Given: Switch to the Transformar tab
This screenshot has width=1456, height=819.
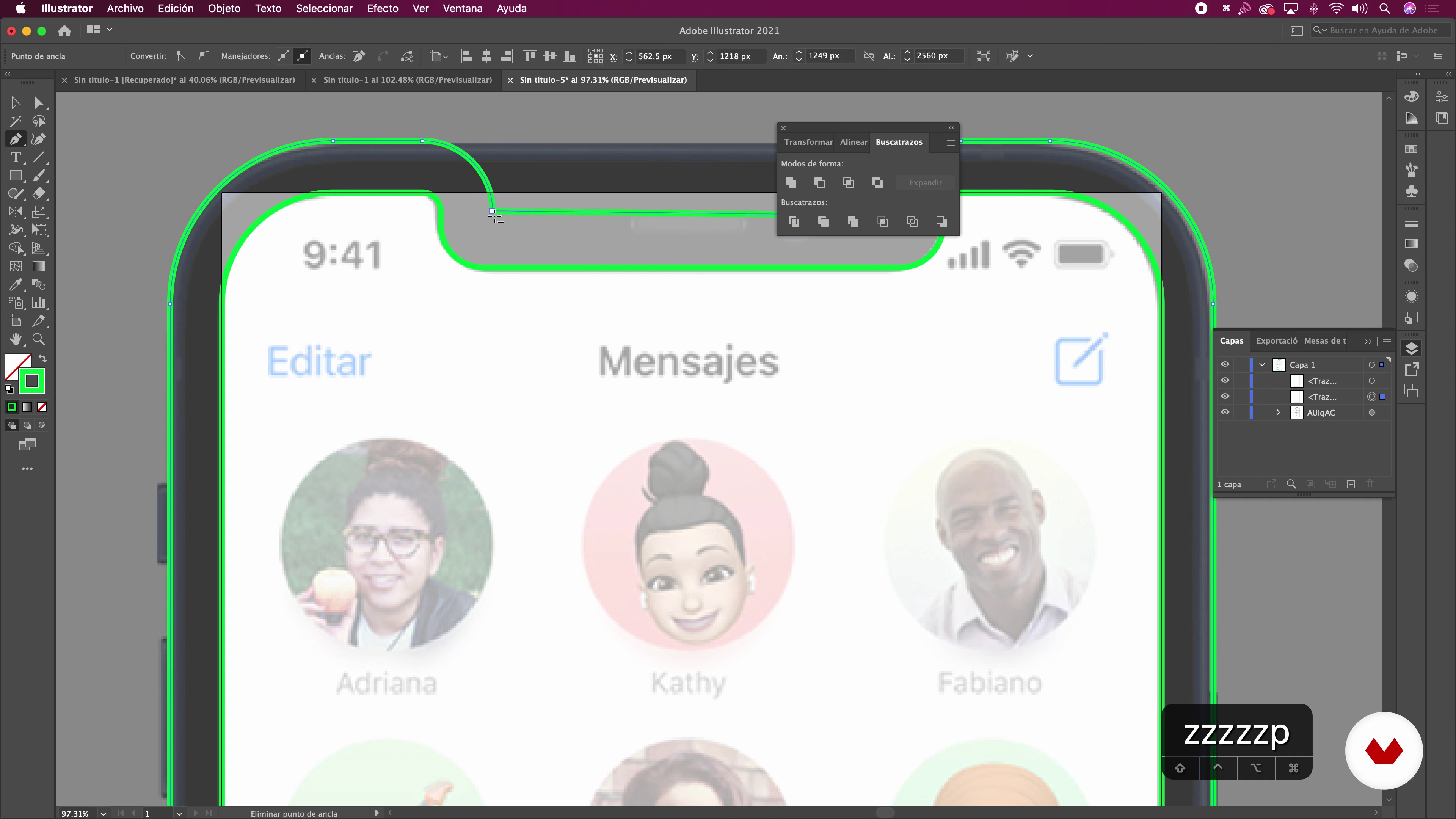Looking at the screenshot, I should coord(808,142).
